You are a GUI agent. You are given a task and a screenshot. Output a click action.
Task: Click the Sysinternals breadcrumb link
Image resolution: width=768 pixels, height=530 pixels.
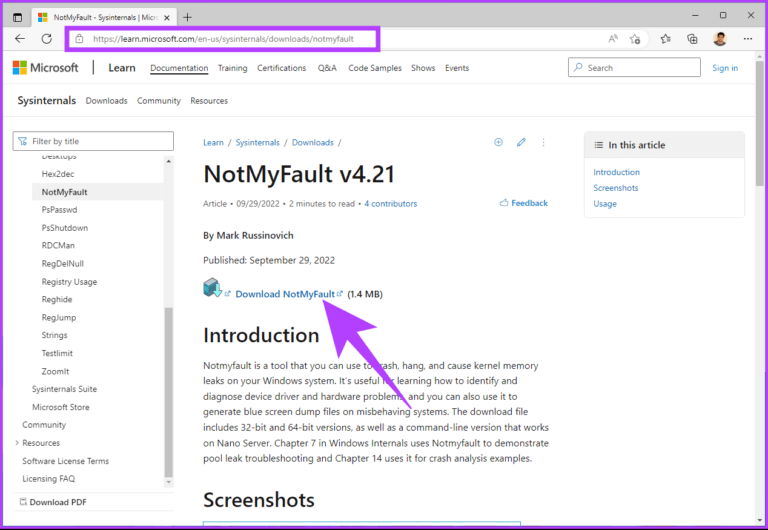tap(257, 143)
